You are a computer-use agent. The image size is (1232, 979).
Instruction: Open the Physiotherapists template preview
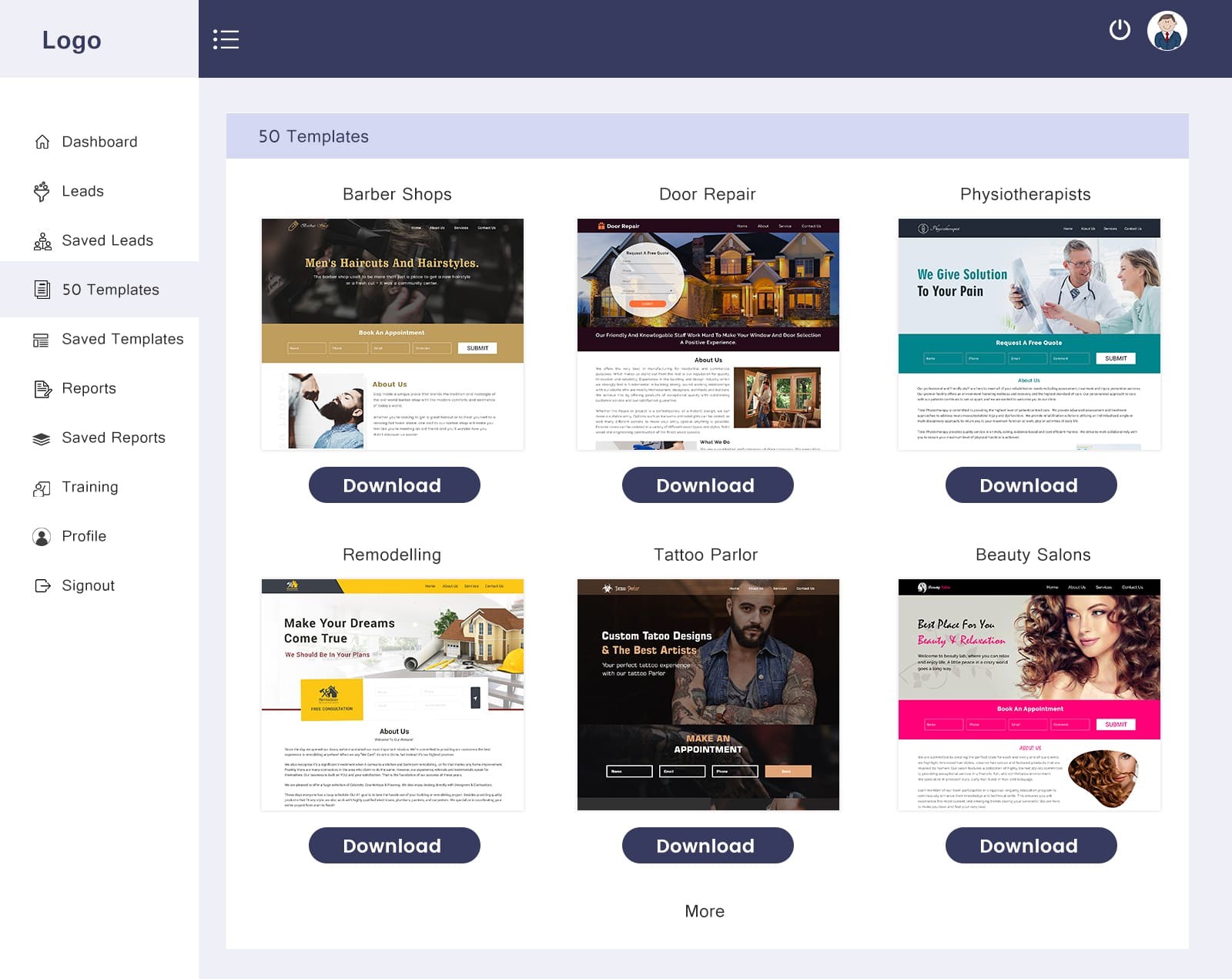click(1029, 334)
